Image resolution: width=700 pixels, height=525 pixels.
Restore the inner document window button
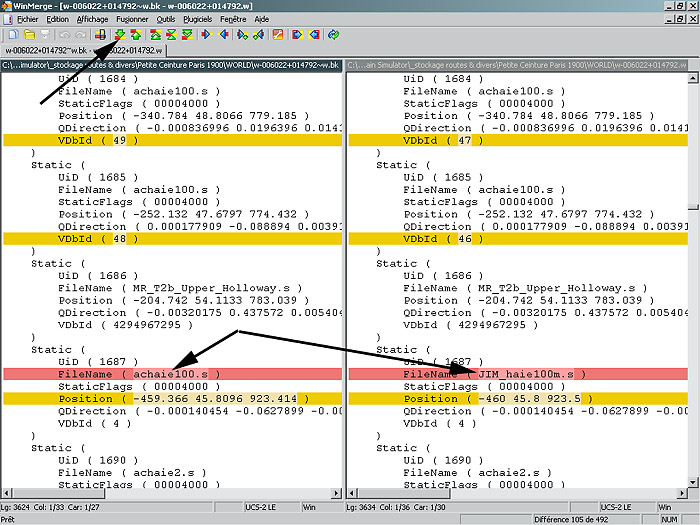[x=680, y=19]
